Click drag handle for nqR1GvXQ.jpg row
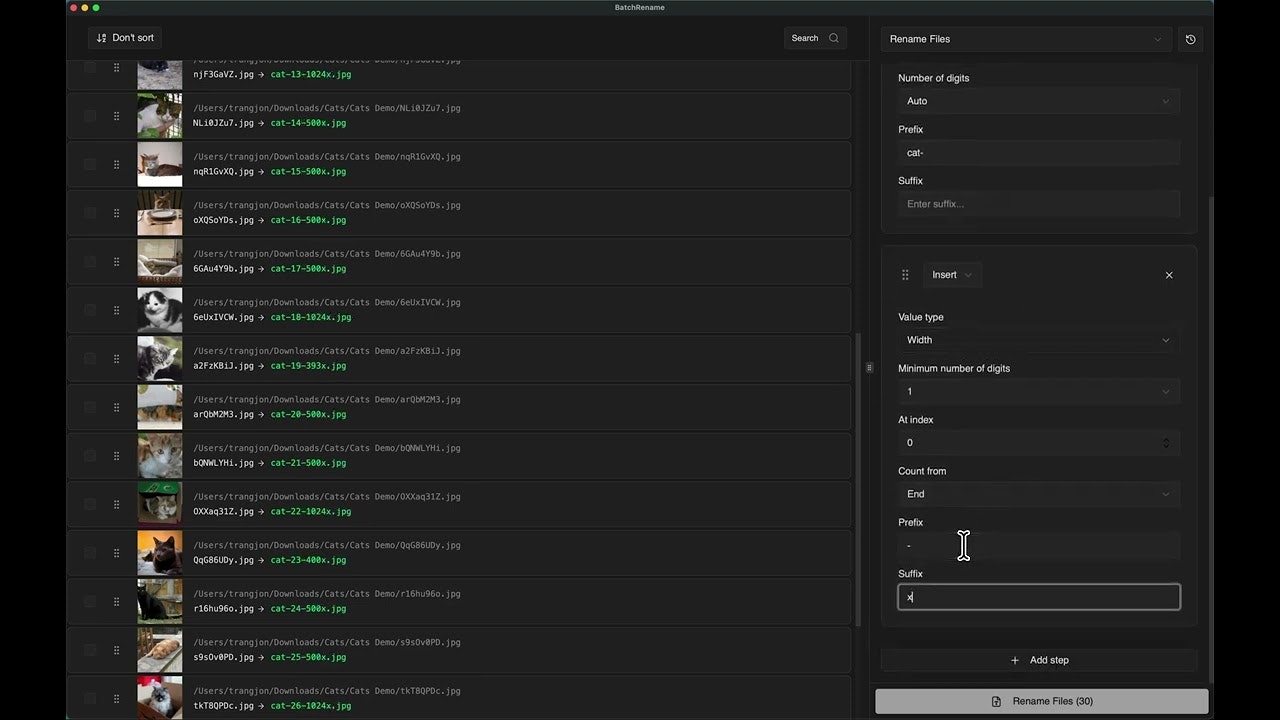 tap(116, 164)
